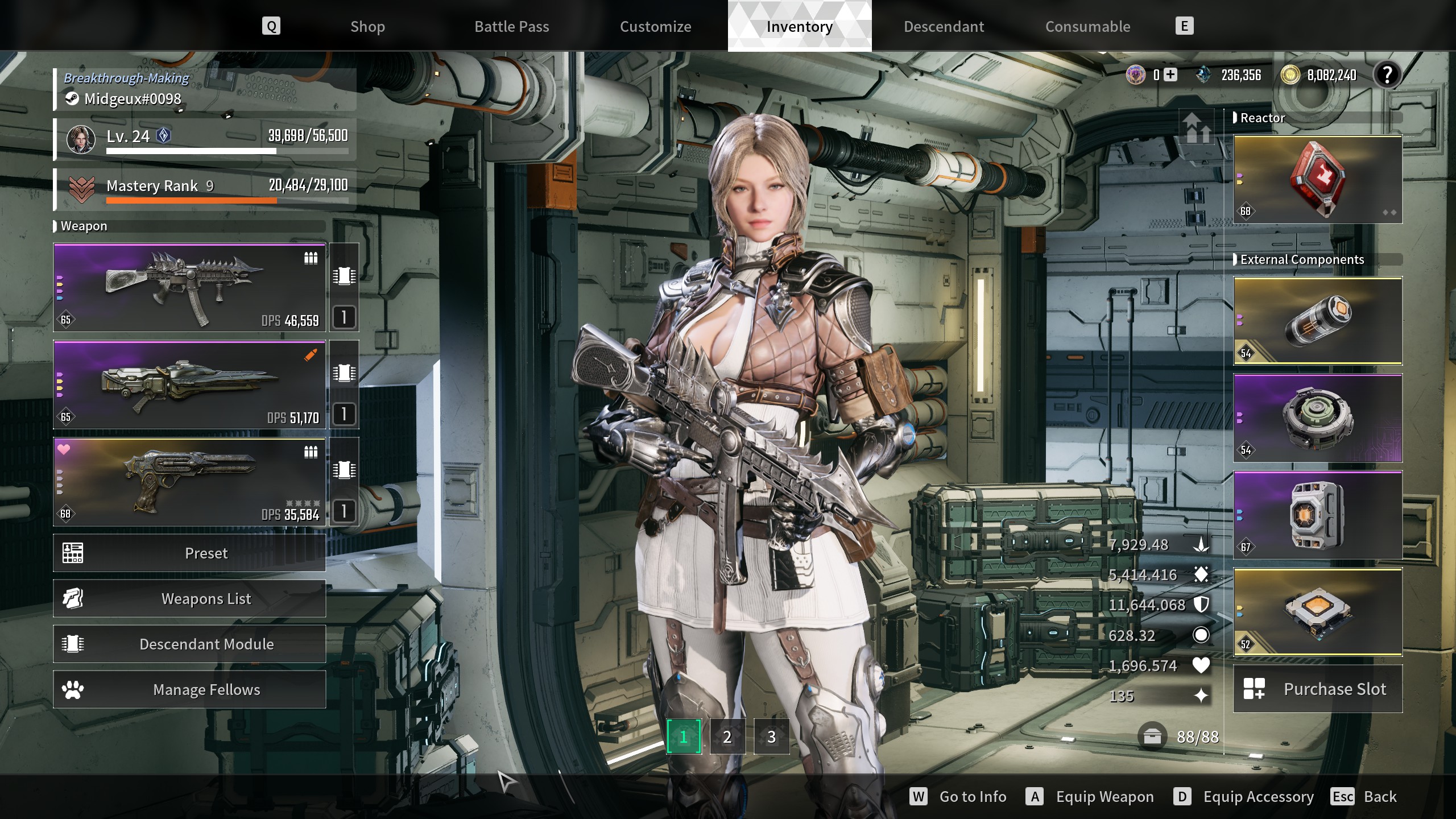
Task: Switch to the Battle Pass tab
Action: (x=511, y=26)
